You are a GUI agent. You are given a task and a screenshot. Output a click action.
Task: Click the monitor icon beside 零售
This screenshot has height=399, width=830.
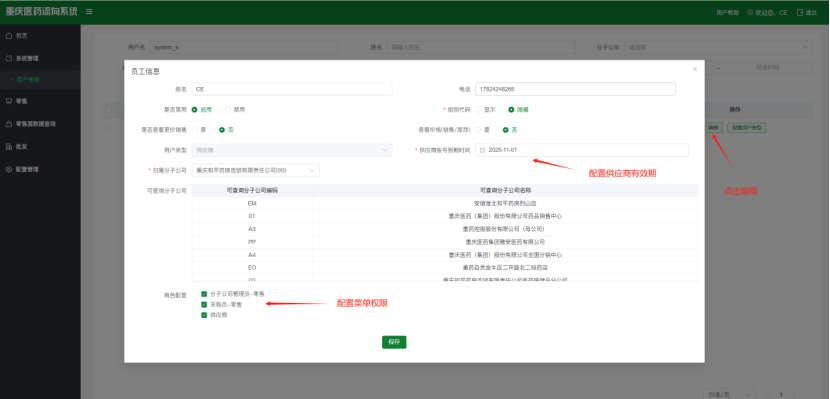click(x=8, y=101)
